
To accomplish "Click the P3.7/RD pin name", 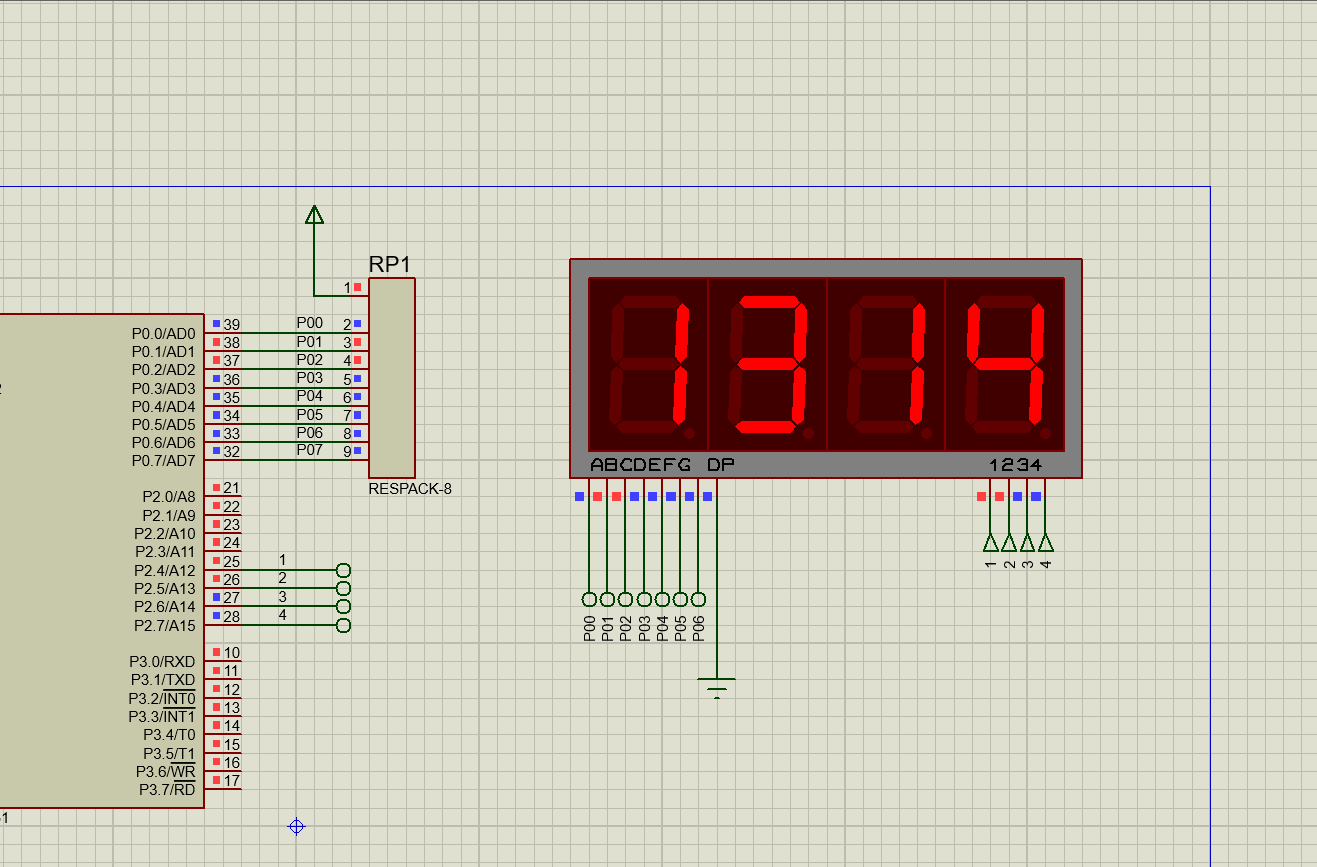I will (167, 789).
